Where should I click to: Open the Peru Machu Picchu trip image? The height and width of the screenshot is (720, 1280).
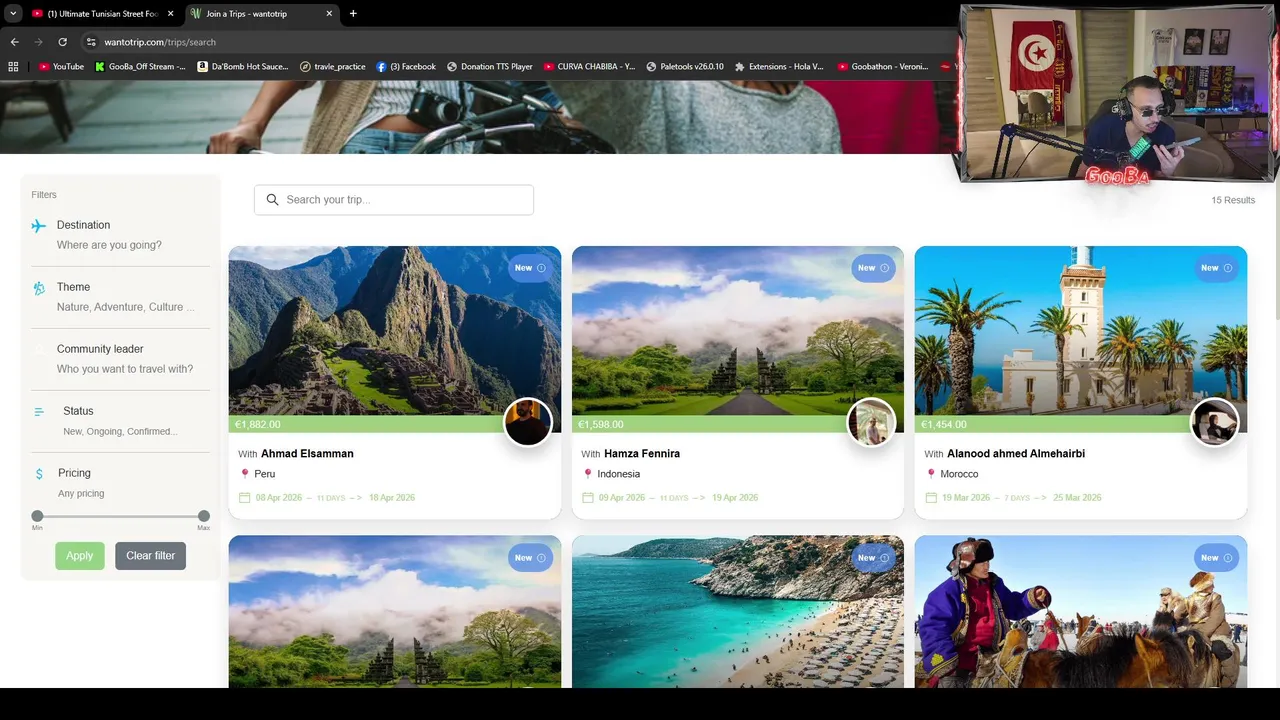(x=395, y=331)
